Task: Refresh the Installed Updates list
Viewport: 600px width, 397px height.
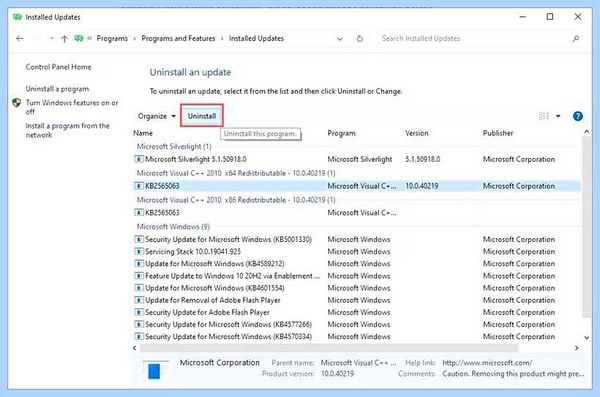Action: [359, 39]
